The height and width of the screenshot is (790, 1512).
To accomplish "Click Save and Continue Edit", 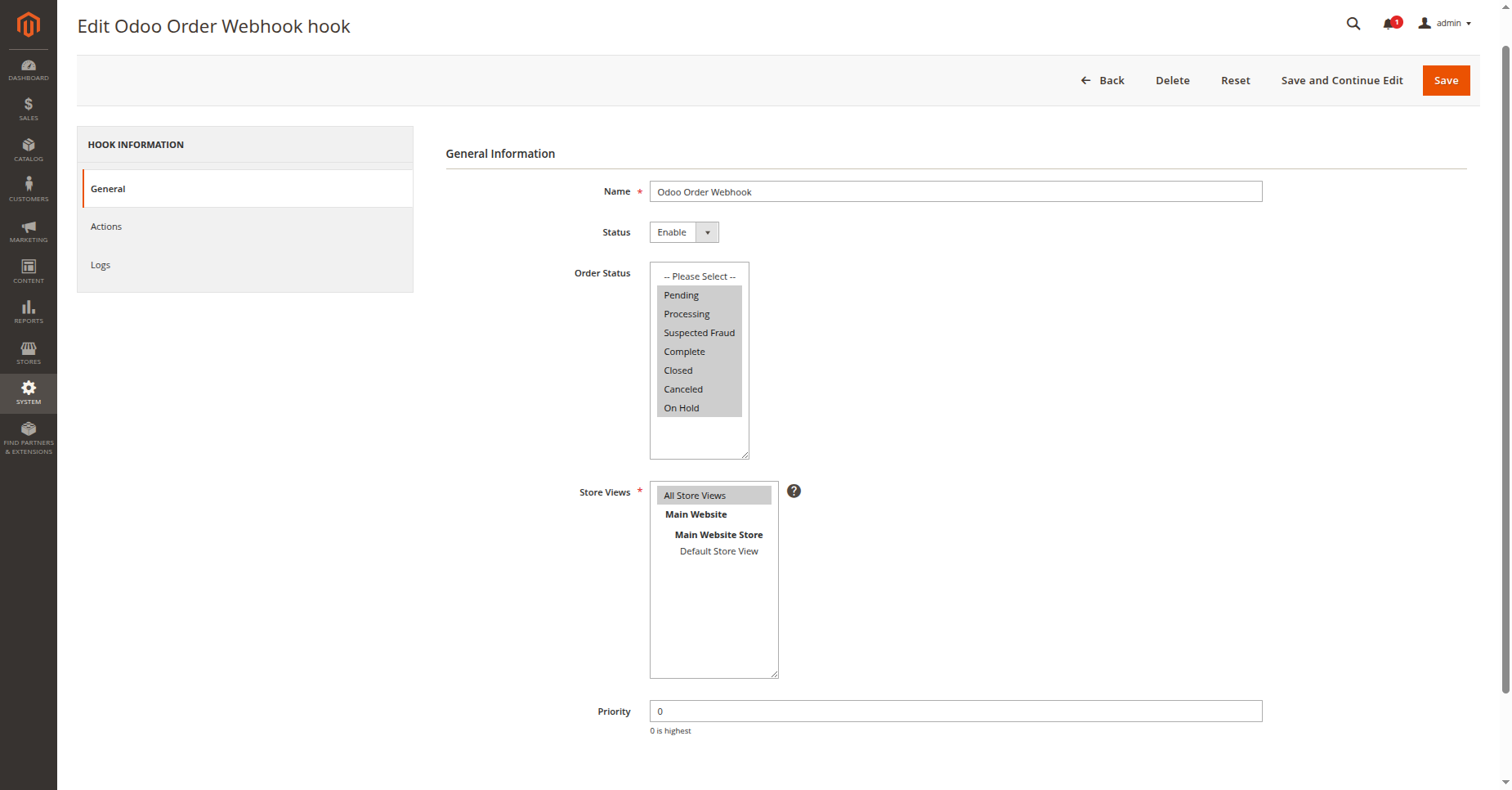I will pyautogui.click(x=1342, y=80).
